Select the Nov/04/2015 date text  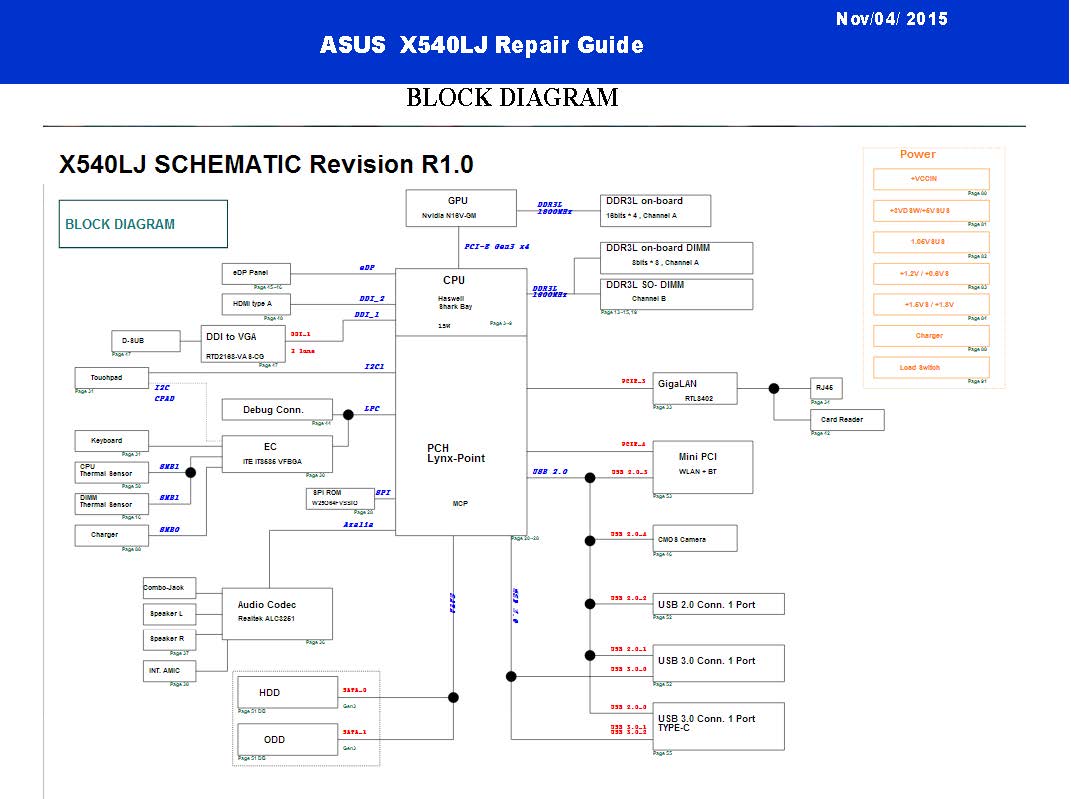891,19
